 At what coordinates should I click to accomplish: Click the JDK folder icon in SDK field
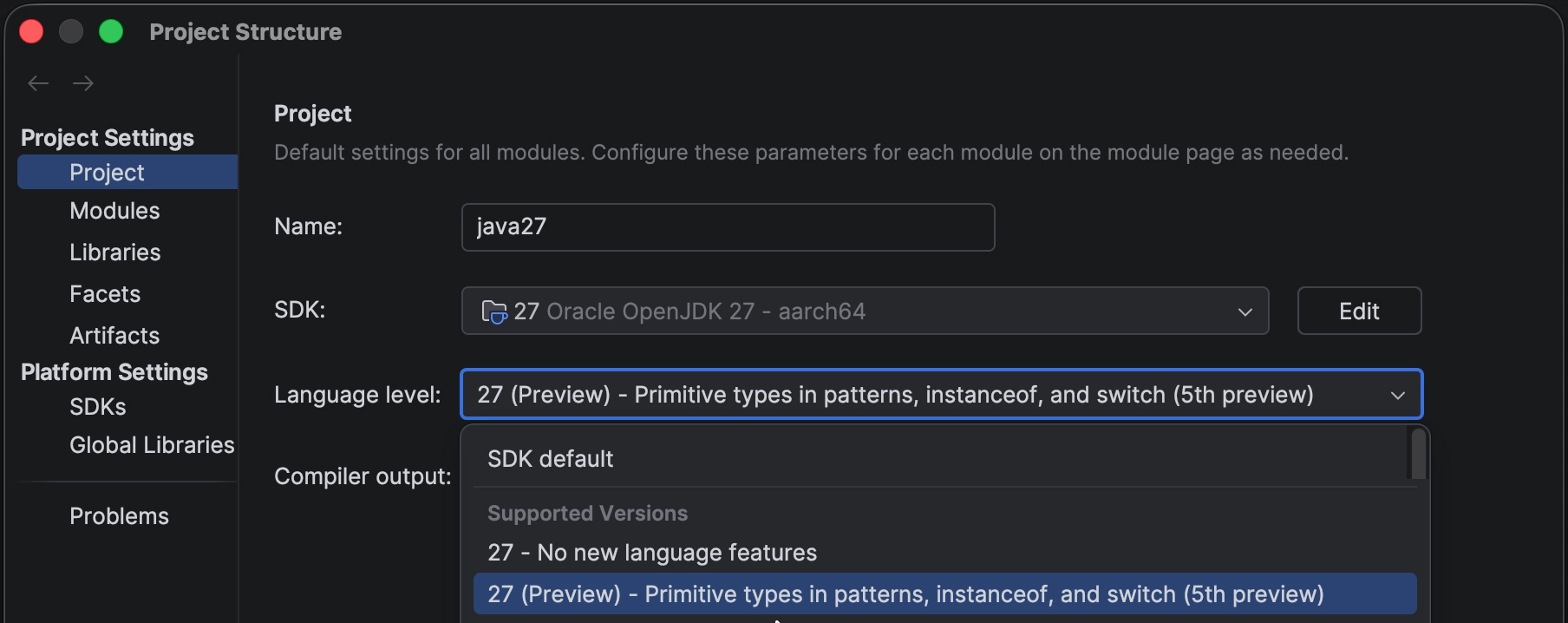494,311
